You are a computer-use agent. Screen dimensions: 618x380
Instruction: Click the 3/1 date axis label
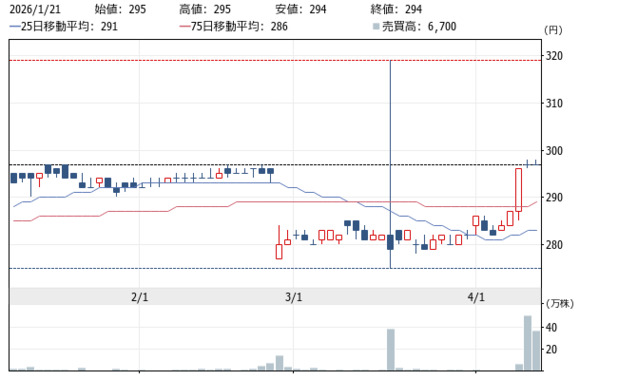(294, 297)
